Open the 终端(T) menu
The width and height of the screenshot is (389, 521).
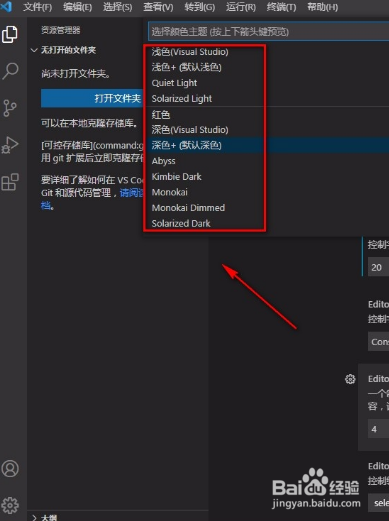(x=281, y=7)
